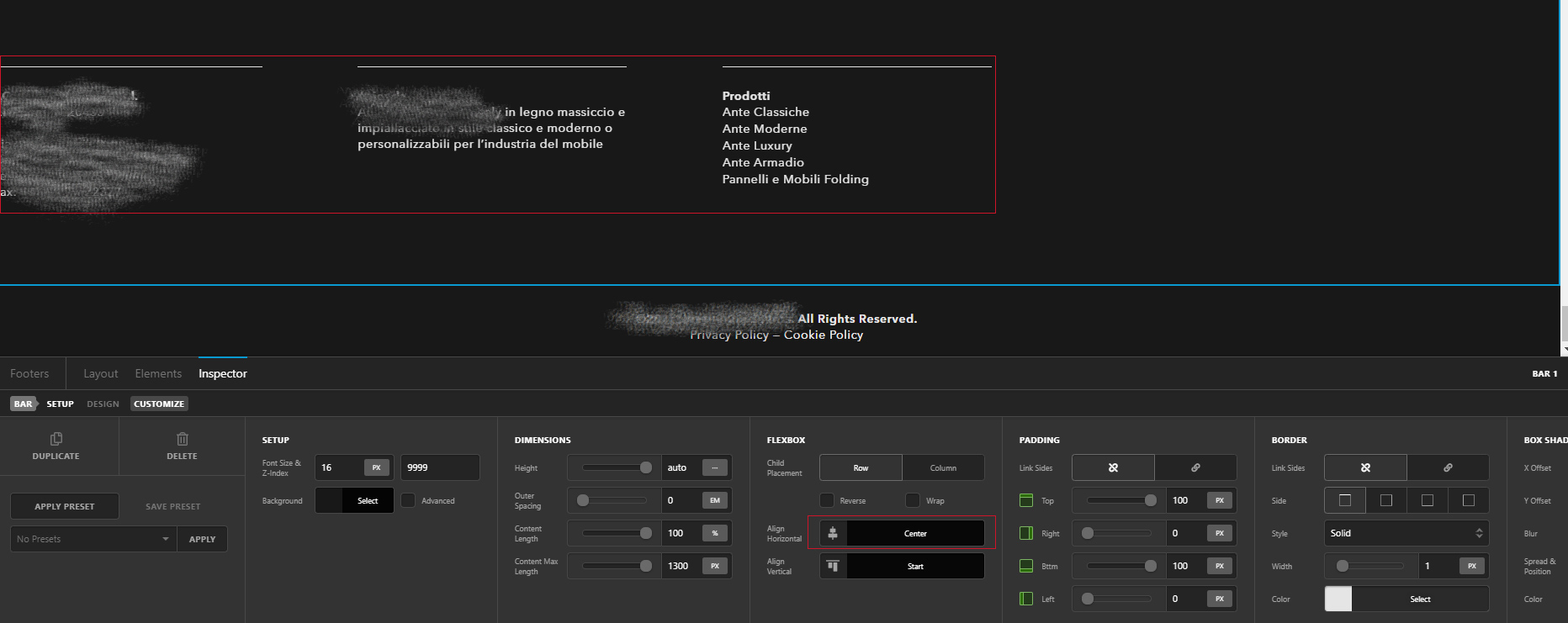Image resolution: width=1568 pixels, height=623 pixels.
Task: Change Font Size PX unit
Action: coord(376,467)
